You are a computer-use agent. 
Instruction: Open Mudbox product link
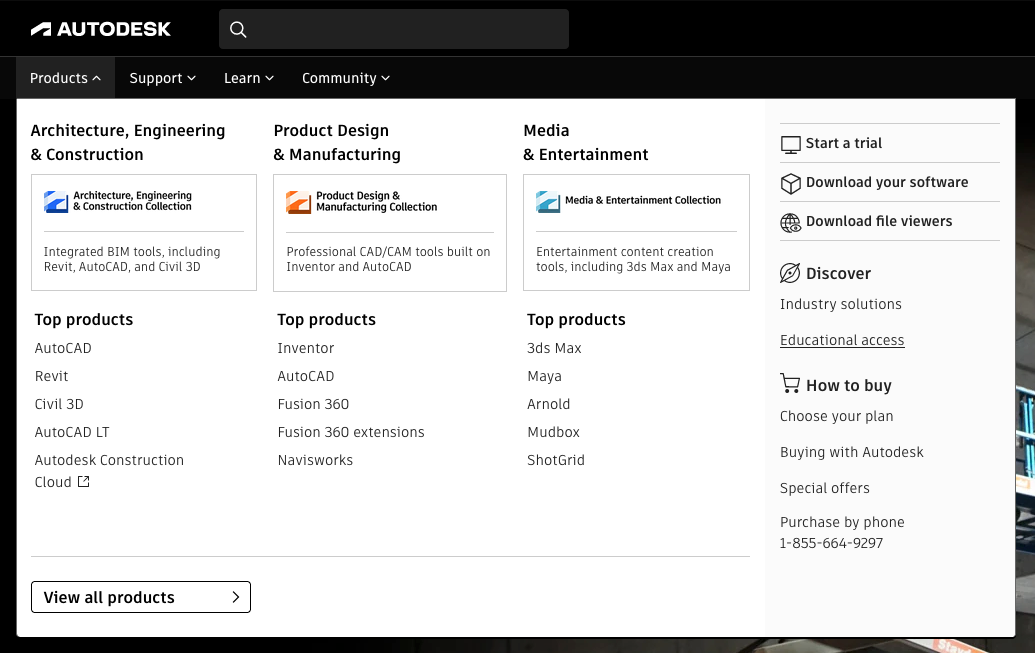click(x=553, y=432)
